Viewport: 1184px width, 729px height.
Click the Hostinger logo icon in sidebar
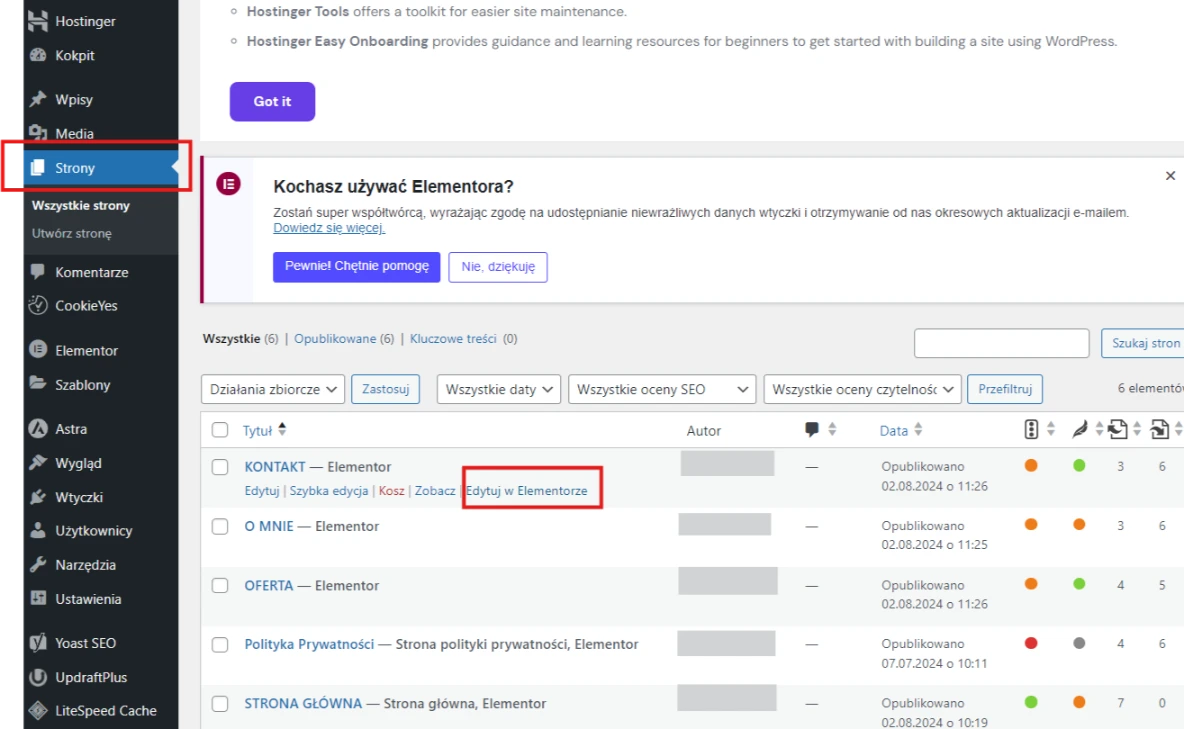[x=38, y=21]
